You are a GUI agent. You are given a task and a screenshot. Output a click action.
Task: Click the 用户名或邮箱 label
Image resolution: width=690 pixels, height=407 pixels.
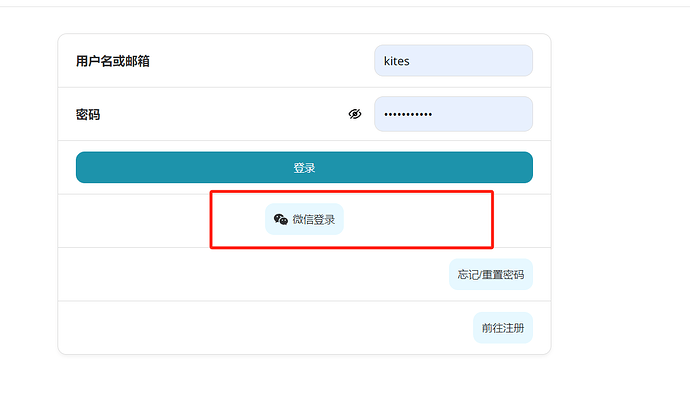(x=113, y=61)
